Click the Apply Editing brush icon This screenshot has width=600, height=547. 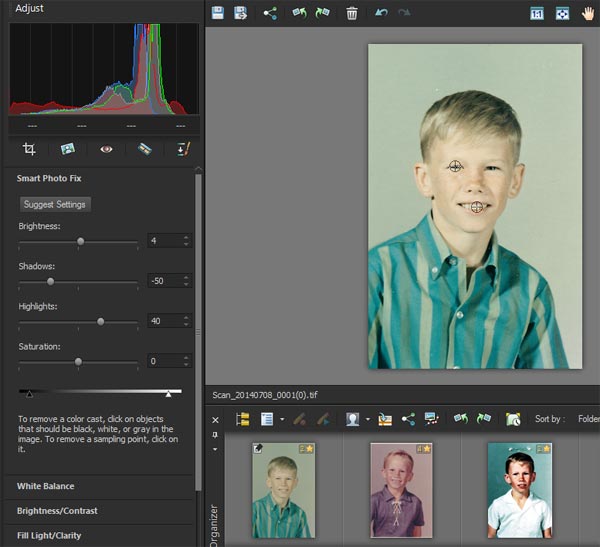323,420
